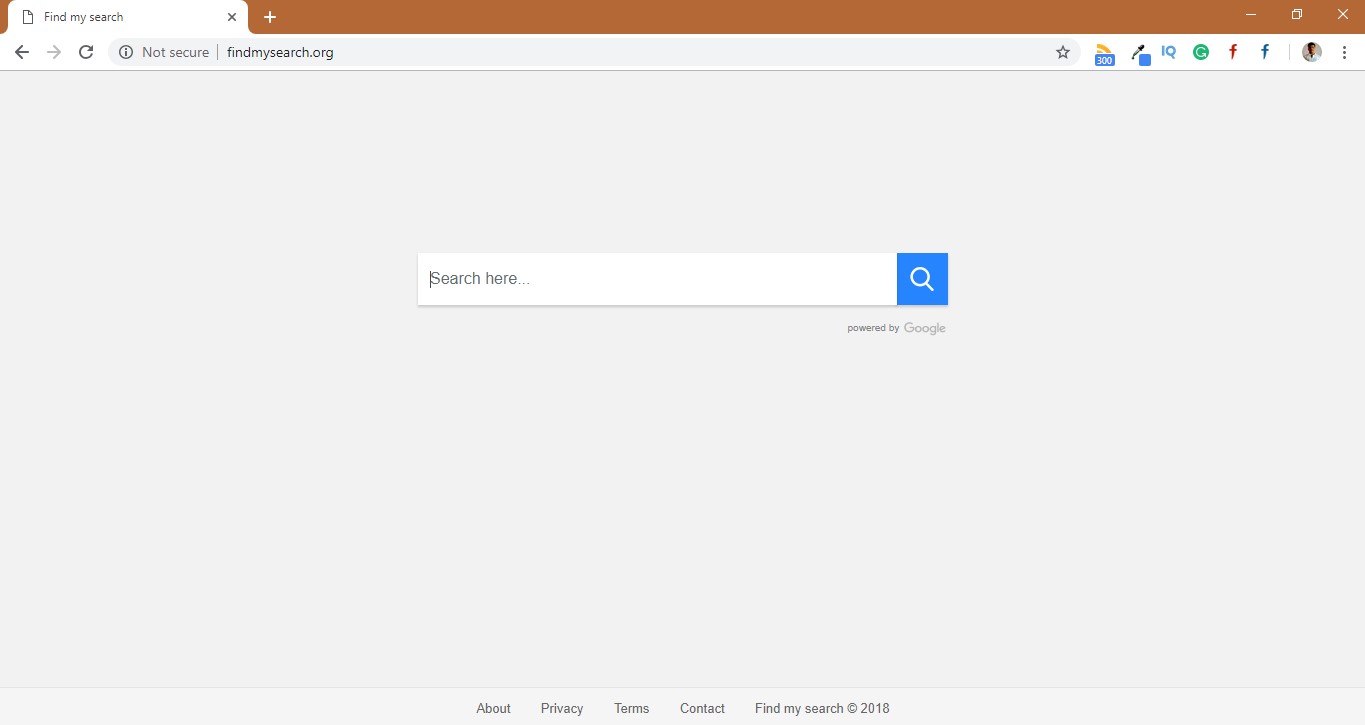Open the Contact page link

701,708
